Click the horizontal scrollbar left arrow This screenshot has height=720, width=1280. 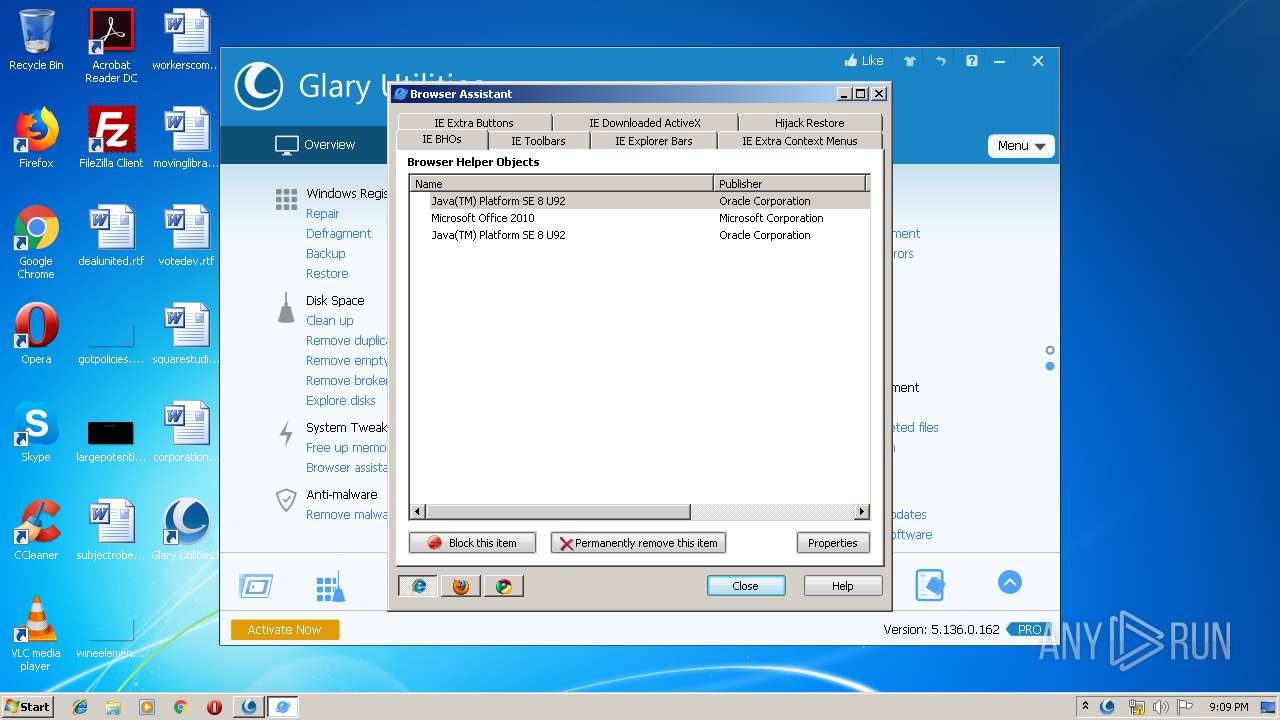point(419,512)
